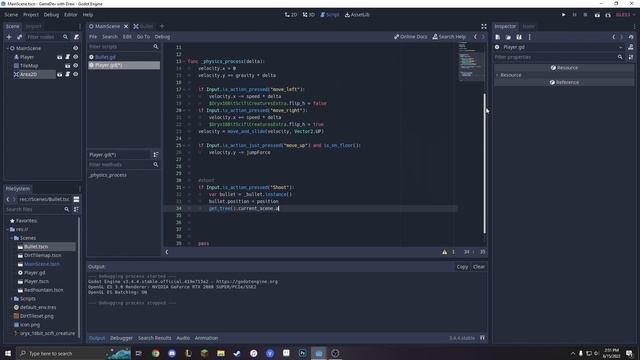Instance a child scene with link icon
This screenshot has height=360, width=640.
19,37
